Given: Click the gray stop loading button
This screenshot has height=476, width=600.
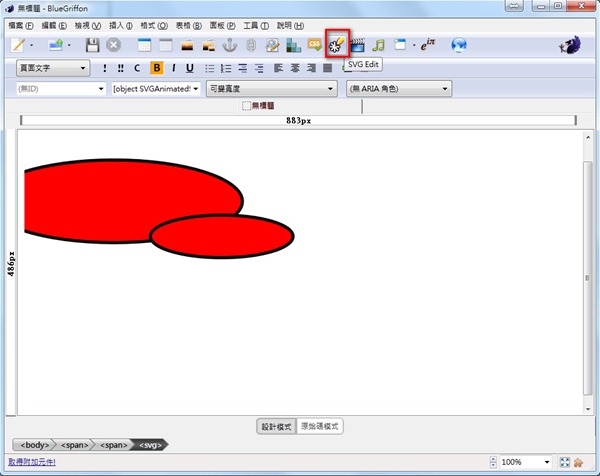Looking at the screenshot, I should coord(113,45).
